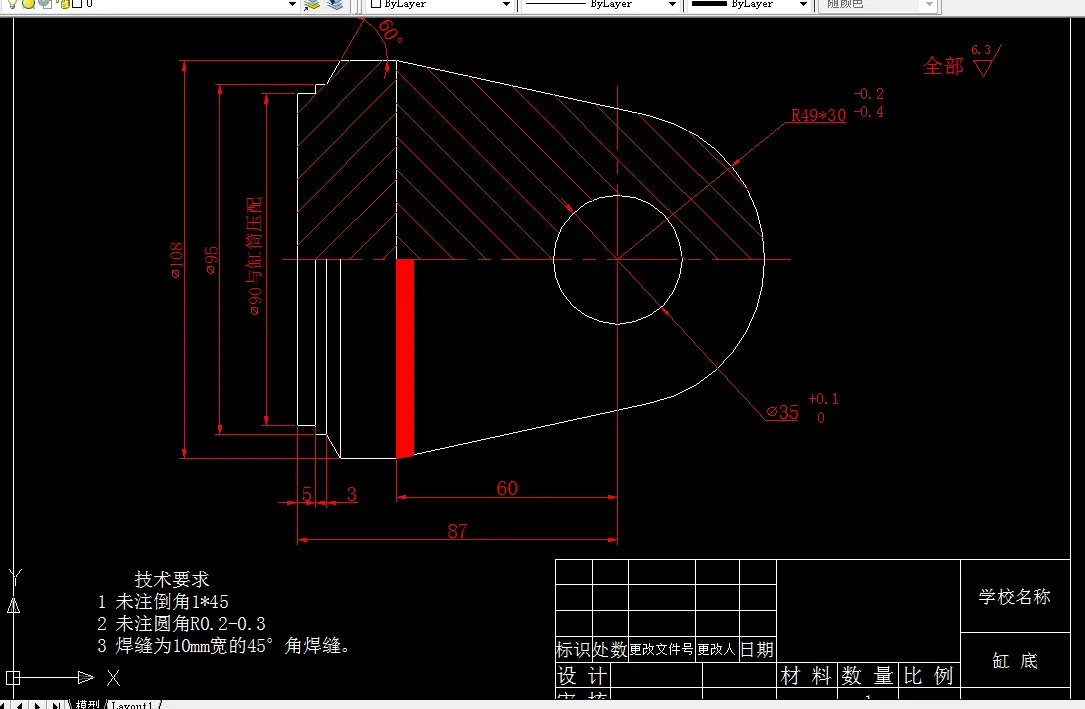
Task: Select note 3 about 焊缝 10mm宽
Action: click(x=224, y=646)
